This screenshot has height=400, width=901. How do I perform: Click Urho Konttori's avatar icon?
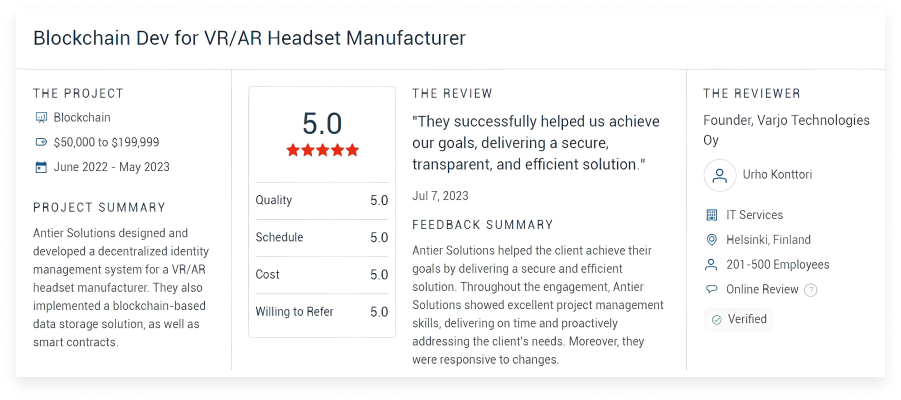pos(719,177)
